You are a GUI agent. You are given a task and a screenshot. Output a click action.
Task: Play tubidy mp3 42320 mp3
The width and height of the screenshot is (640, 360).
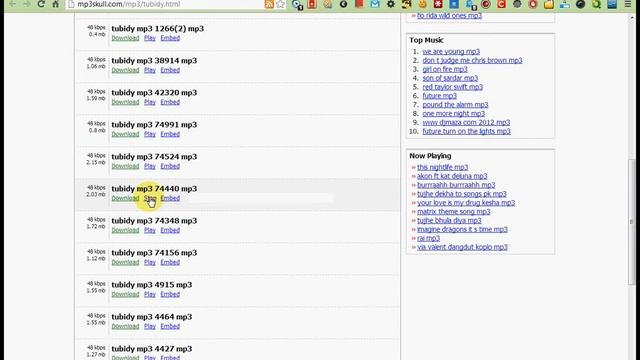[150, 102]
